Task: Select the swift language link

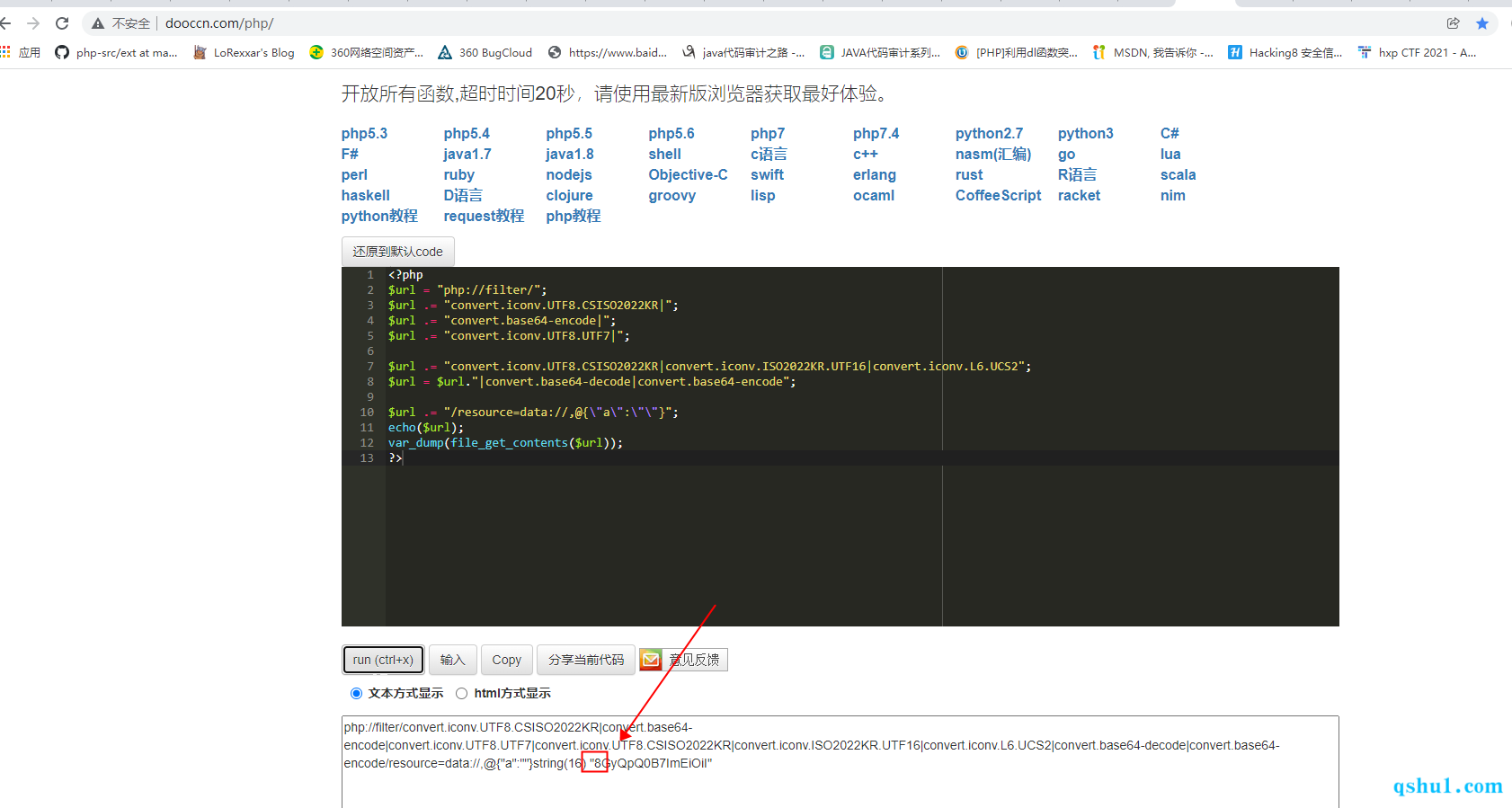Action: click(x=767, y=174)
